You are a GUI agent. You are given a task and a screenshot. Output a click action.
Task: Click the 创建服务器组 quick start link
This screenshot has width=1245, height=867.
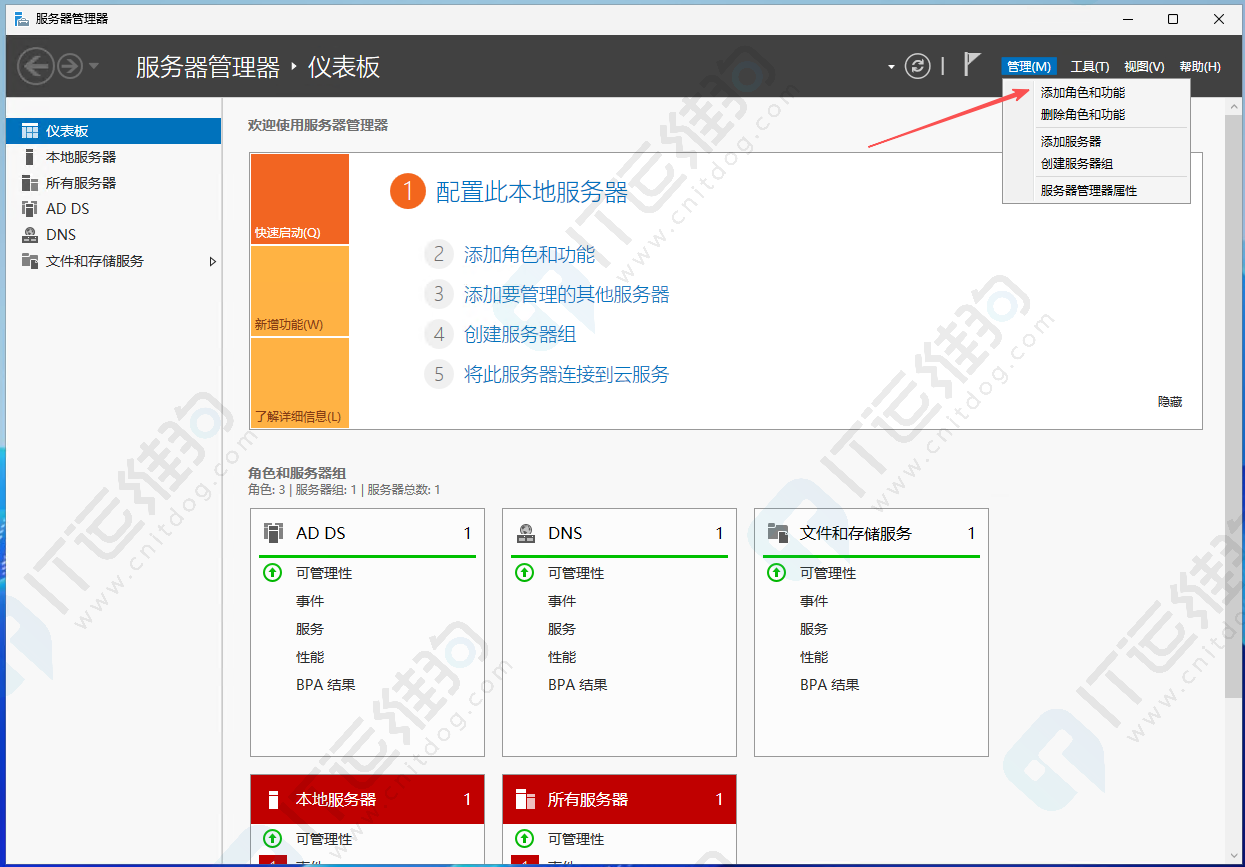pyautogui.click(x=520, y=335)
